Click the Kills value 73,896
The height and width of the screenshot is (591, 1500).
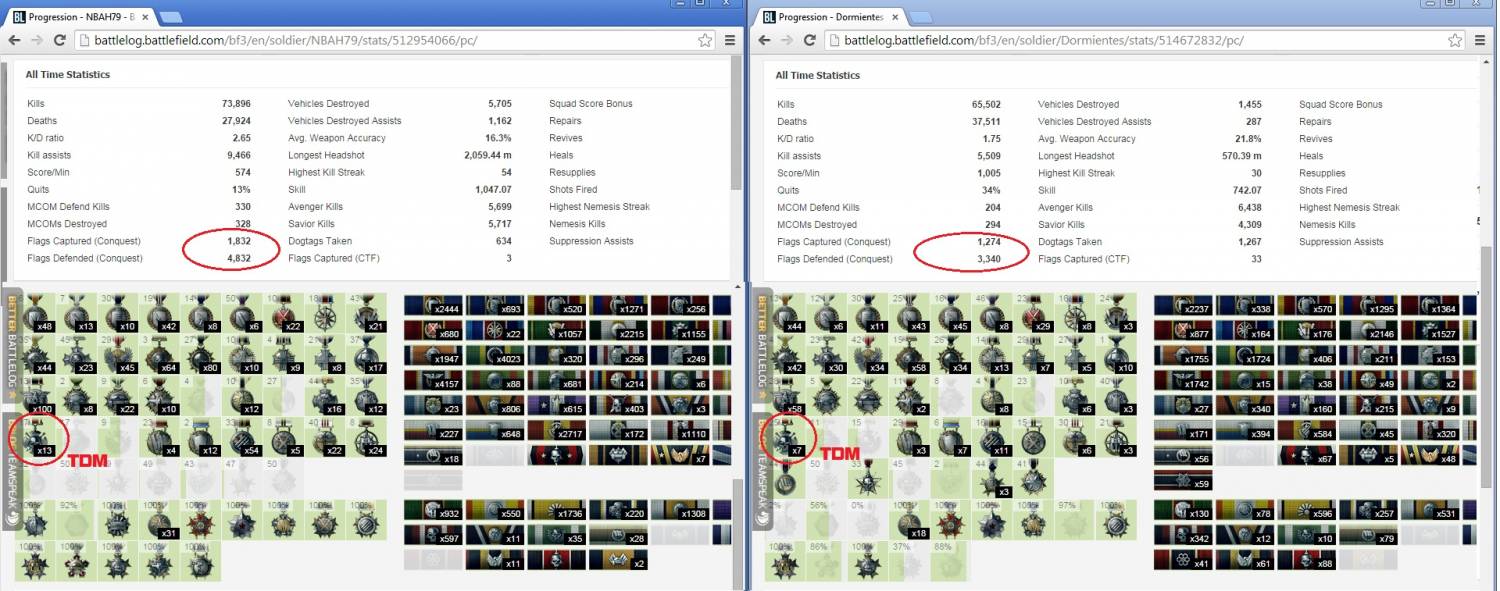[235, 103]
